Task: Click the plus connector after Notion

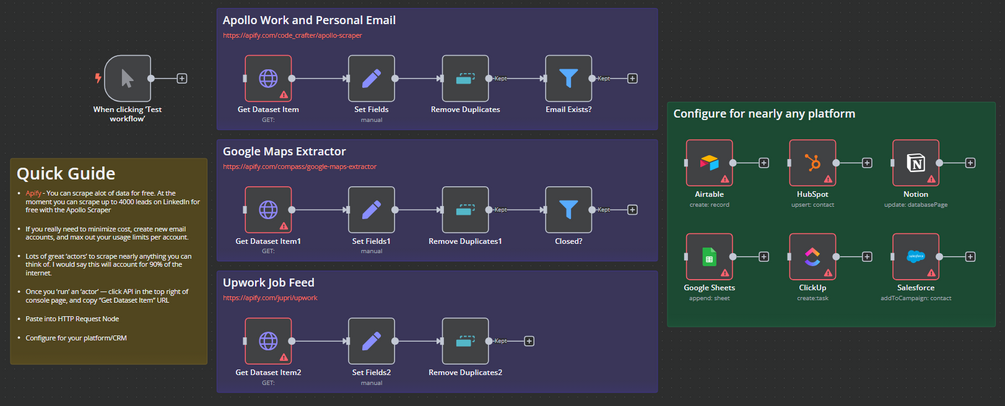Action: [970, 163]
